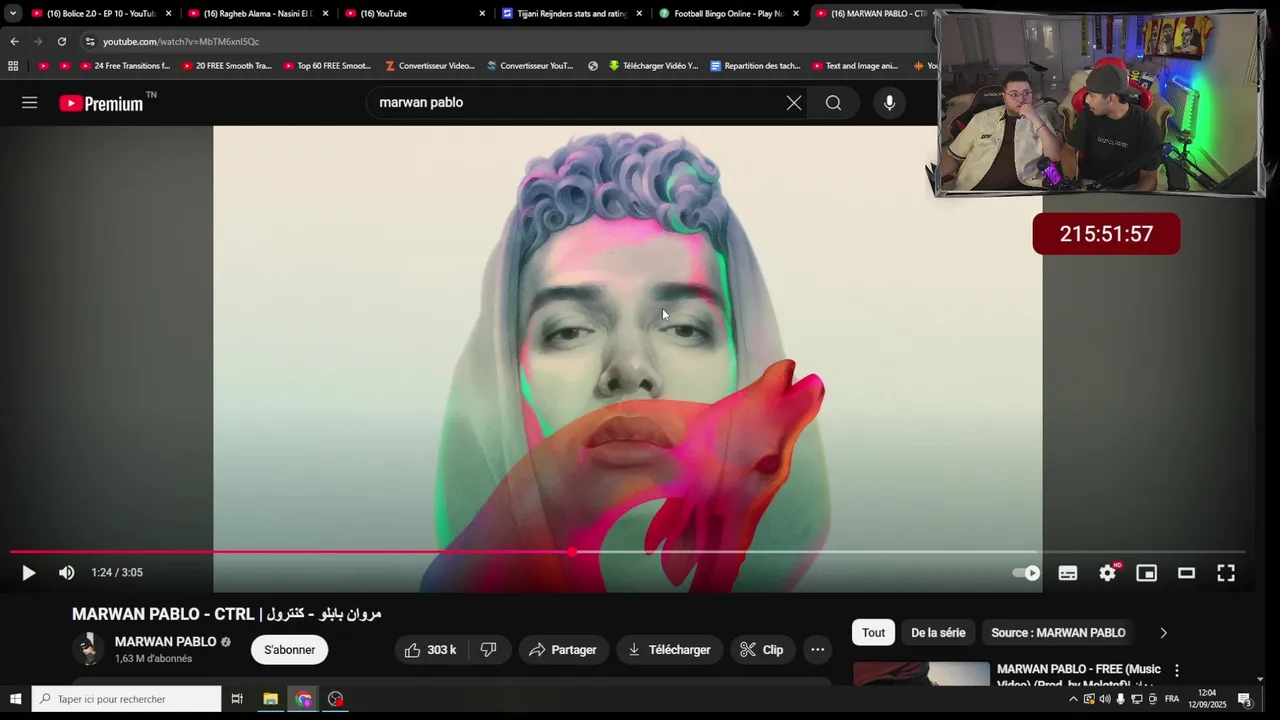The image size is (1280, 720).
Task: Open the Convertisseur Video bookmark
Action: (430, 66)
